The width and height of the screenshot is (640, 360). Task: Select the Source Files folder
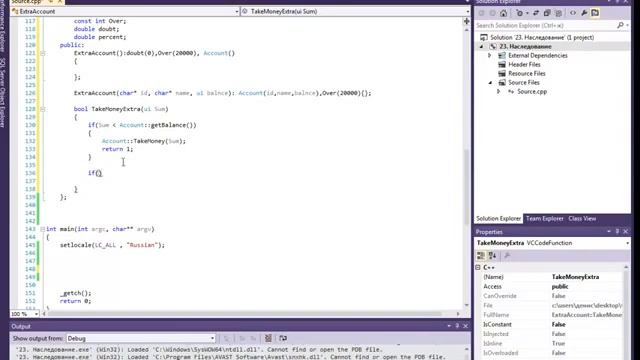[524, 82]
